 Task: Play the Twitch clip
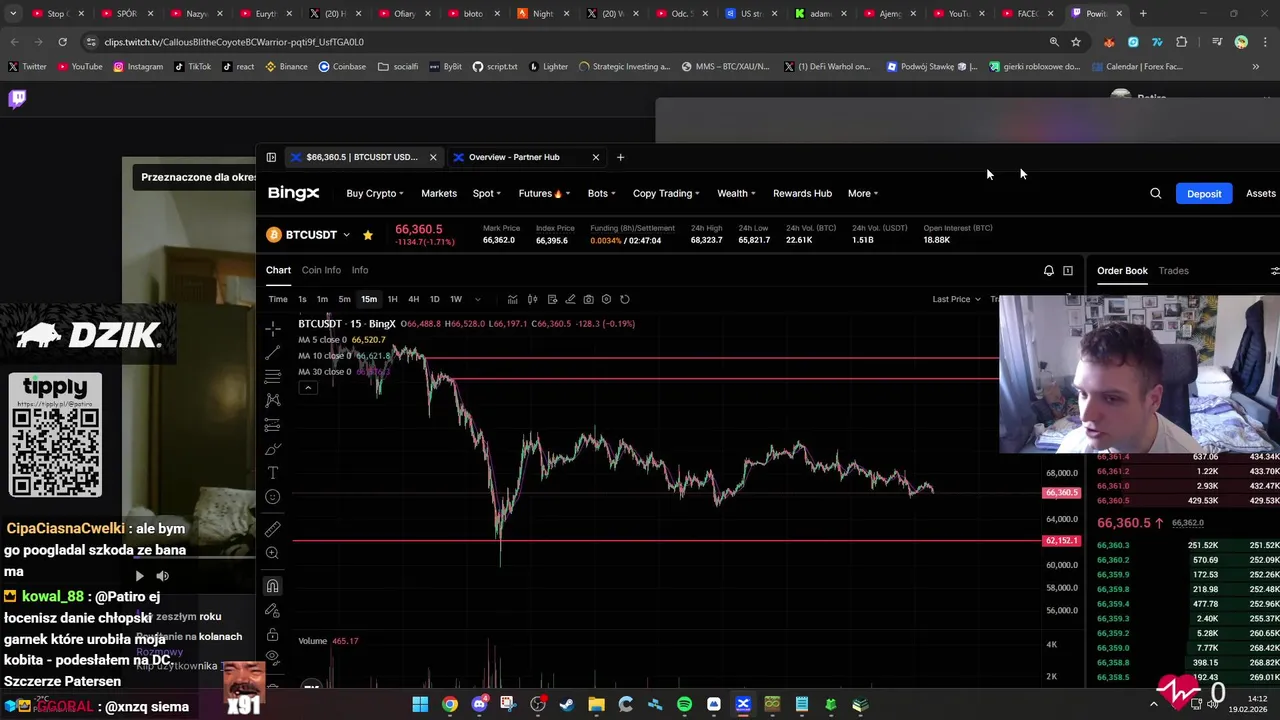point(139,576)
